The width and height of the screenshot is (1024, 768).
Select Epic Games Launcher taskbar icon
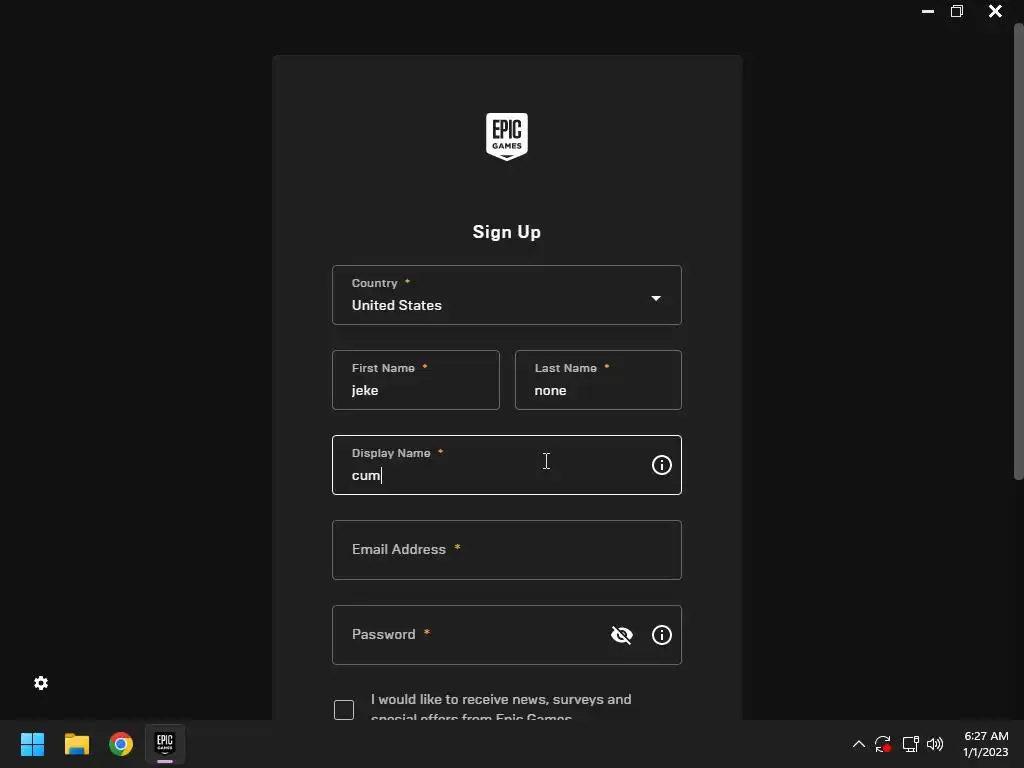(165, 744)
